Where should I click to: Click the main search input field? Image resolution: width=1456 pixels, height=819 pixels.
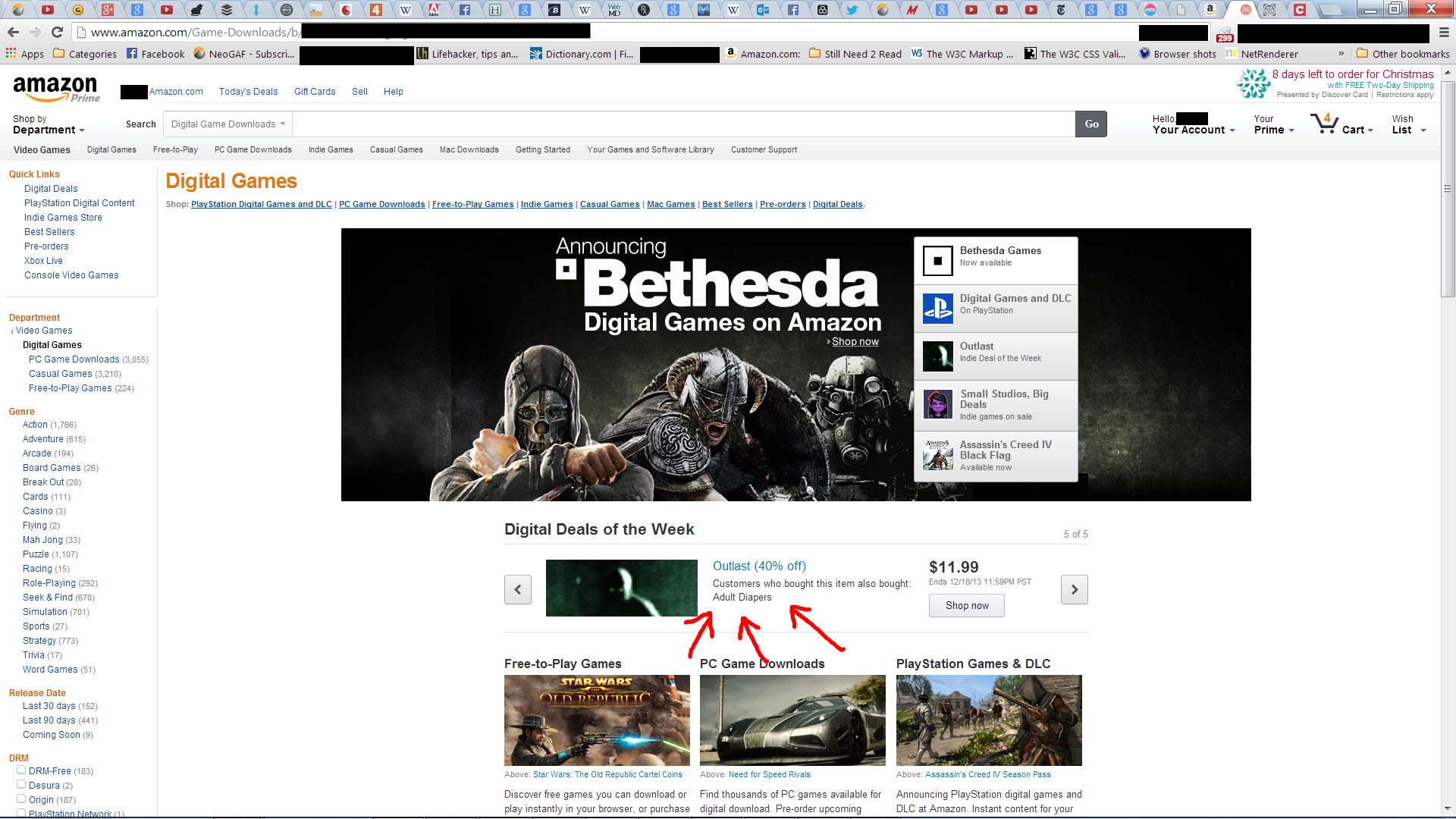(x=683, y=124)
